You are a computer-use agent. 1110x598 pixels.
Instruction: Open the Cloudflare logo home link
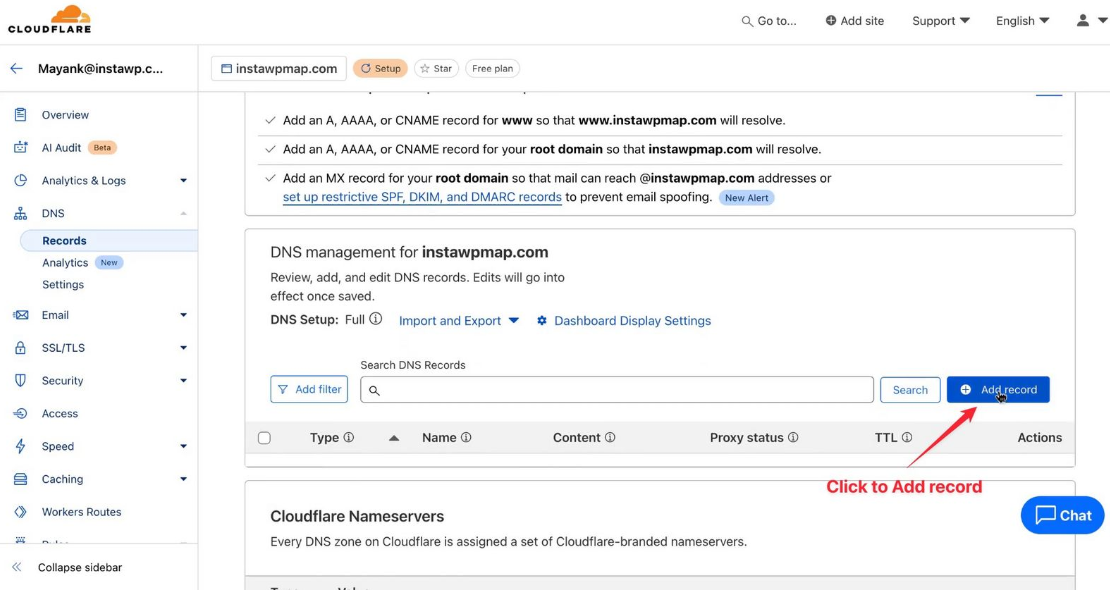point(50,19)
